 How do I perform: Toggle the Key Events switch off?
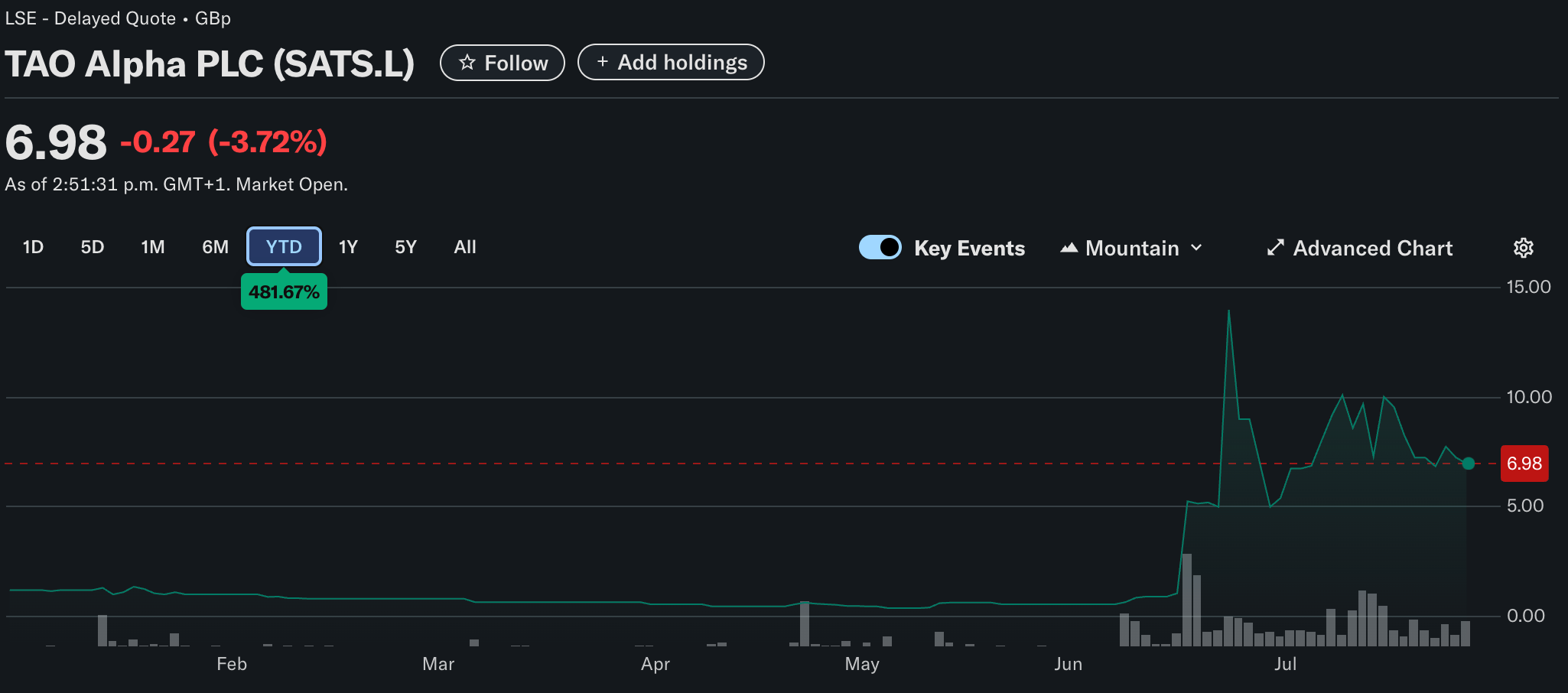pyautogui.click(x=880, y=248)
